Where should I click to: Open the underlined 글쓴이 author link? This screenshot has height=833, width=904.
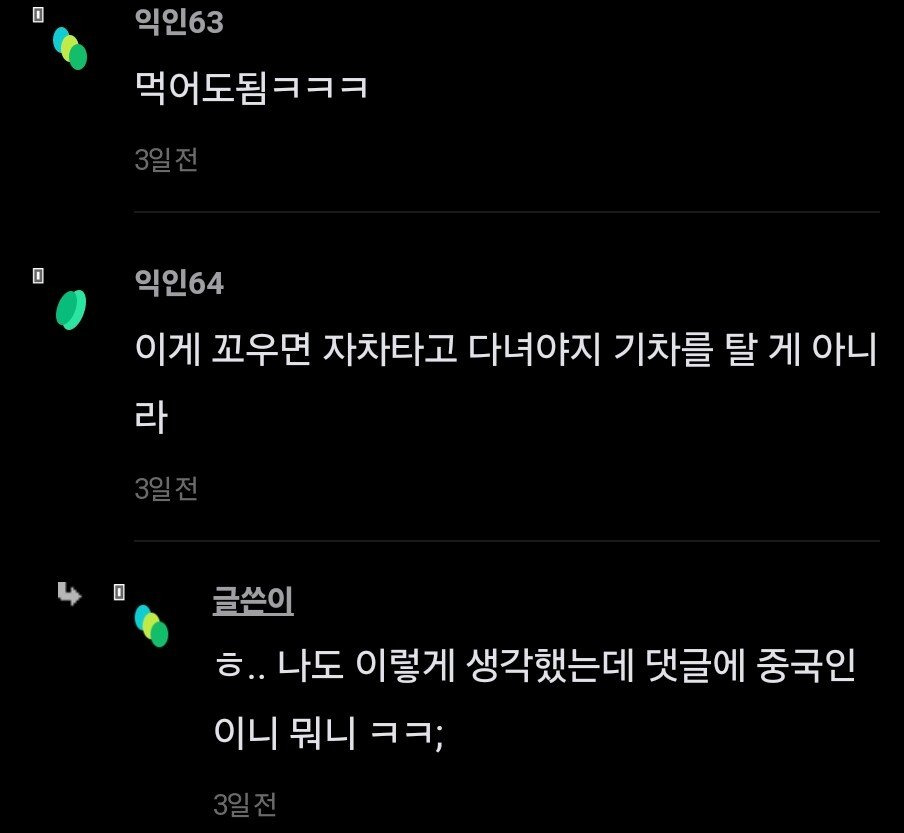(x=253, y=601)
